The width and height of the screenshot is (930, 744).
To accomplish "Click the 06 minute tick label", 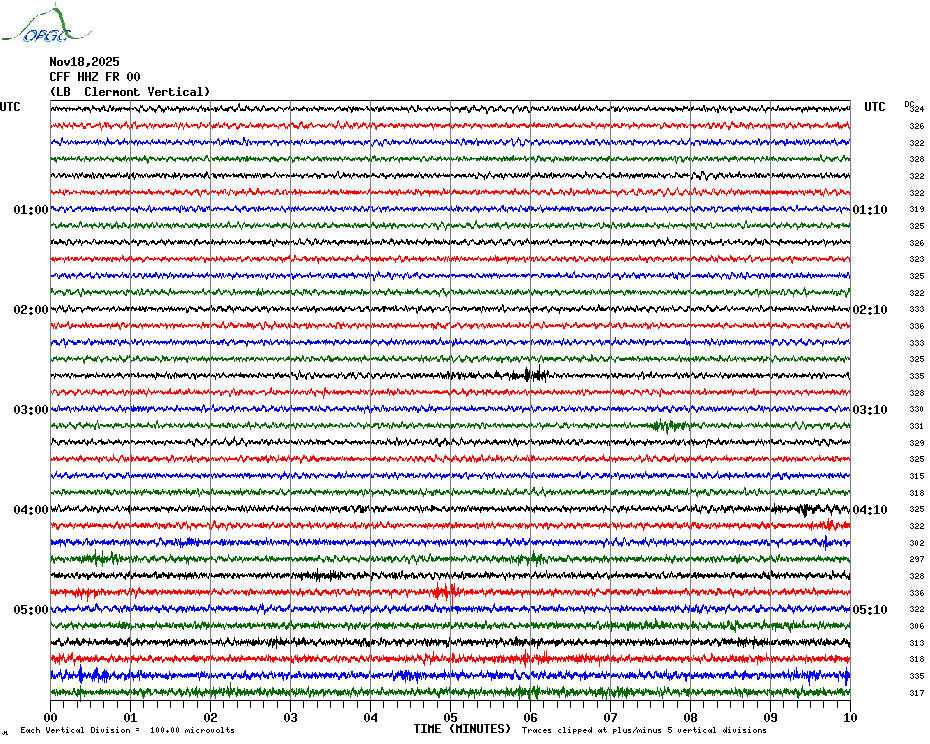I will [x=530, y=717].
